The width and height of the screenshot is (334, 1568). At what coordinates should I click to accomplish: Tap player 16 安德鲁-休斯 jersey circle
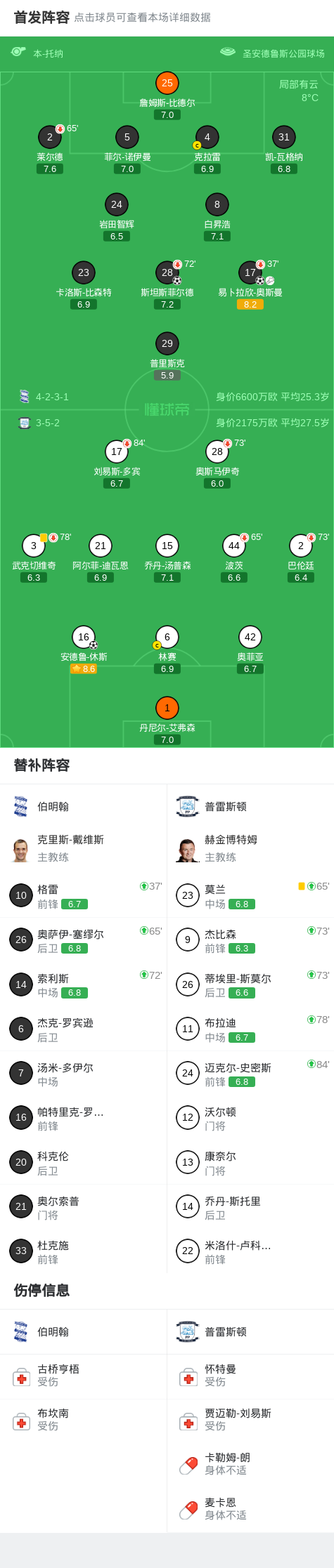pyautogui.click(x=84, y=637)
